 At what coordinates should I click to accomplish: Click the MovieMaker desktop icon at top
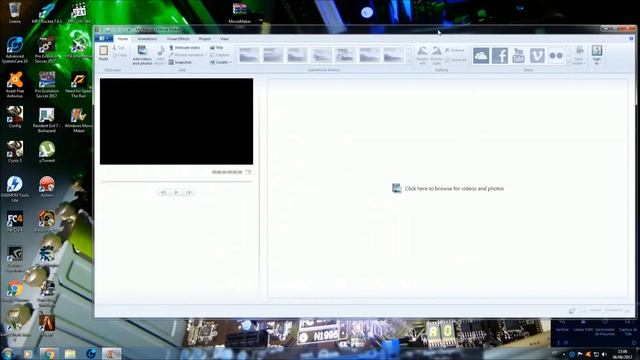(x=240, y=13)
